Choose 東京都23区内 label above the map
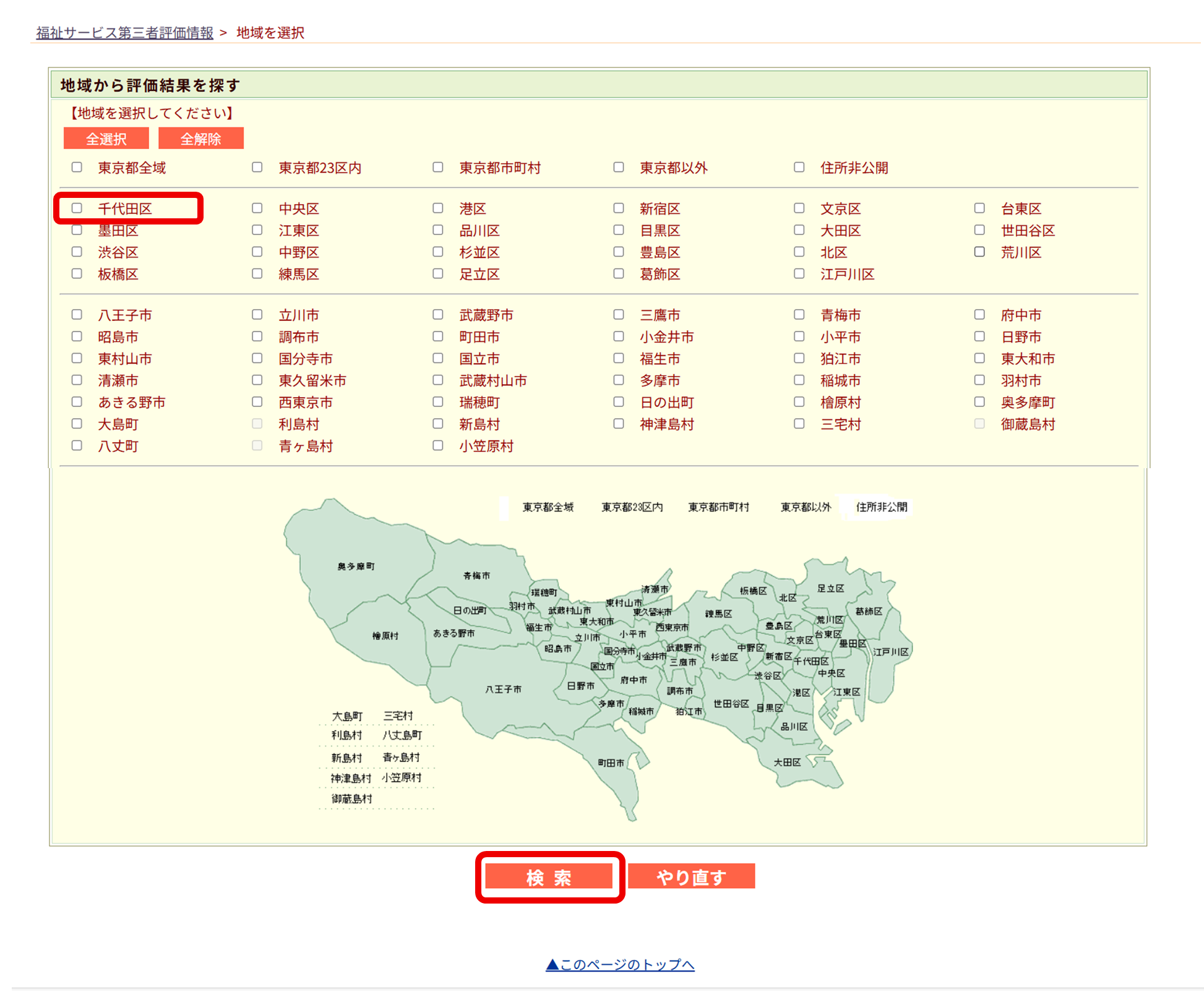1204x992 pixels. point(632,507)
